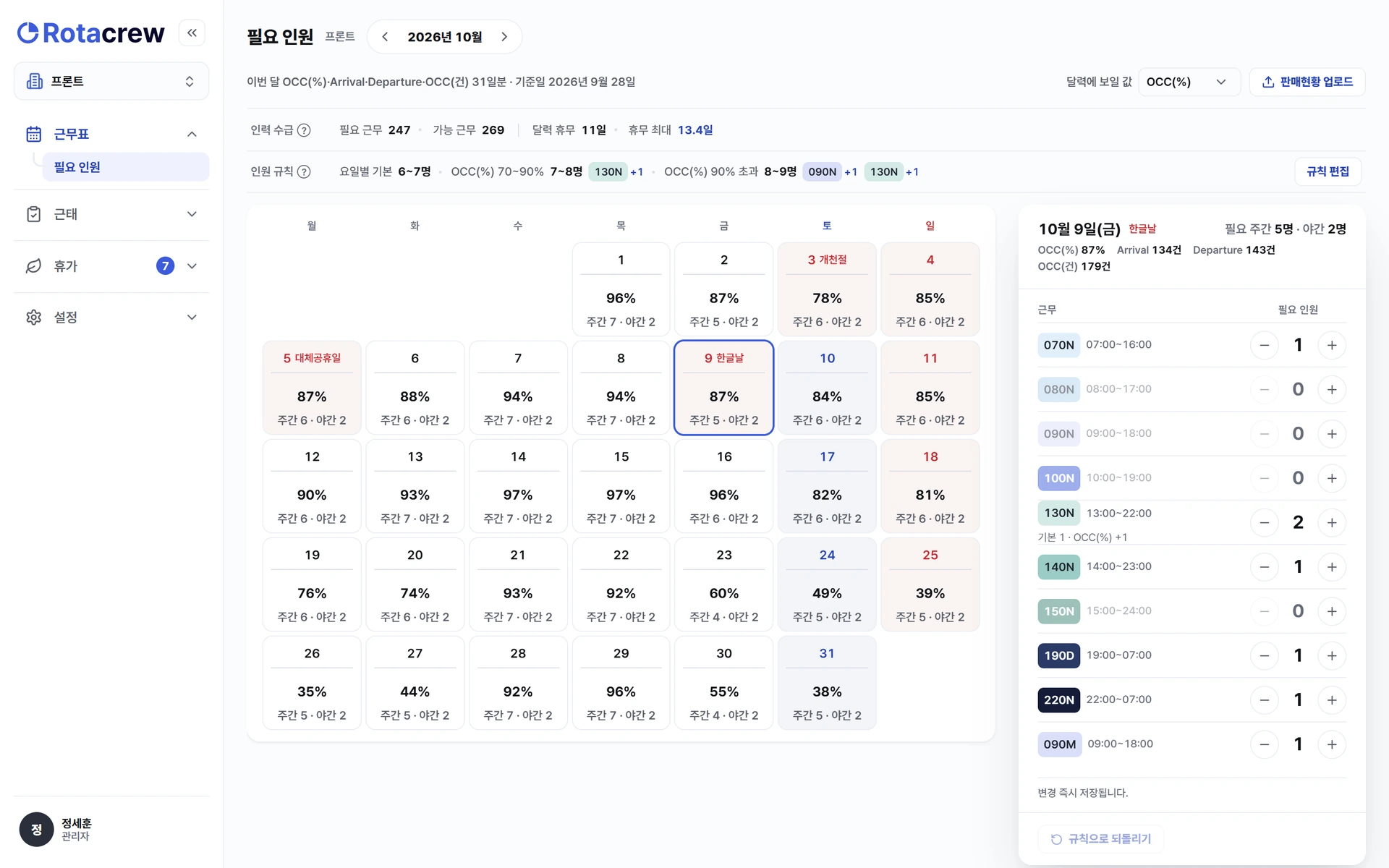This screenshot has height=868, width=1389.
Task: Increase 070N required staff with plus
Action: click(1332, 345)
